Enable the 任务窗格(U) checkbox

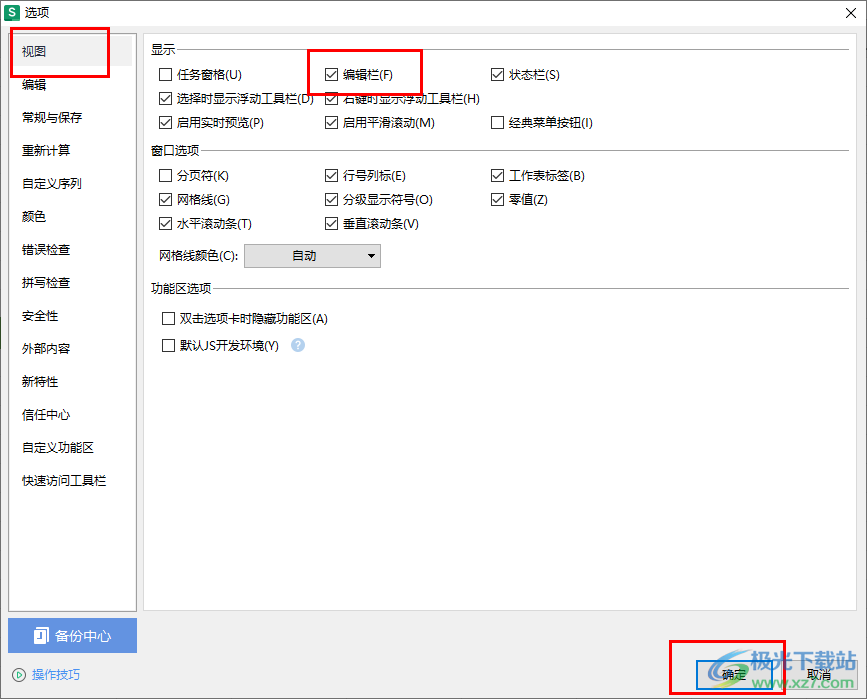[x=165, y=74]
